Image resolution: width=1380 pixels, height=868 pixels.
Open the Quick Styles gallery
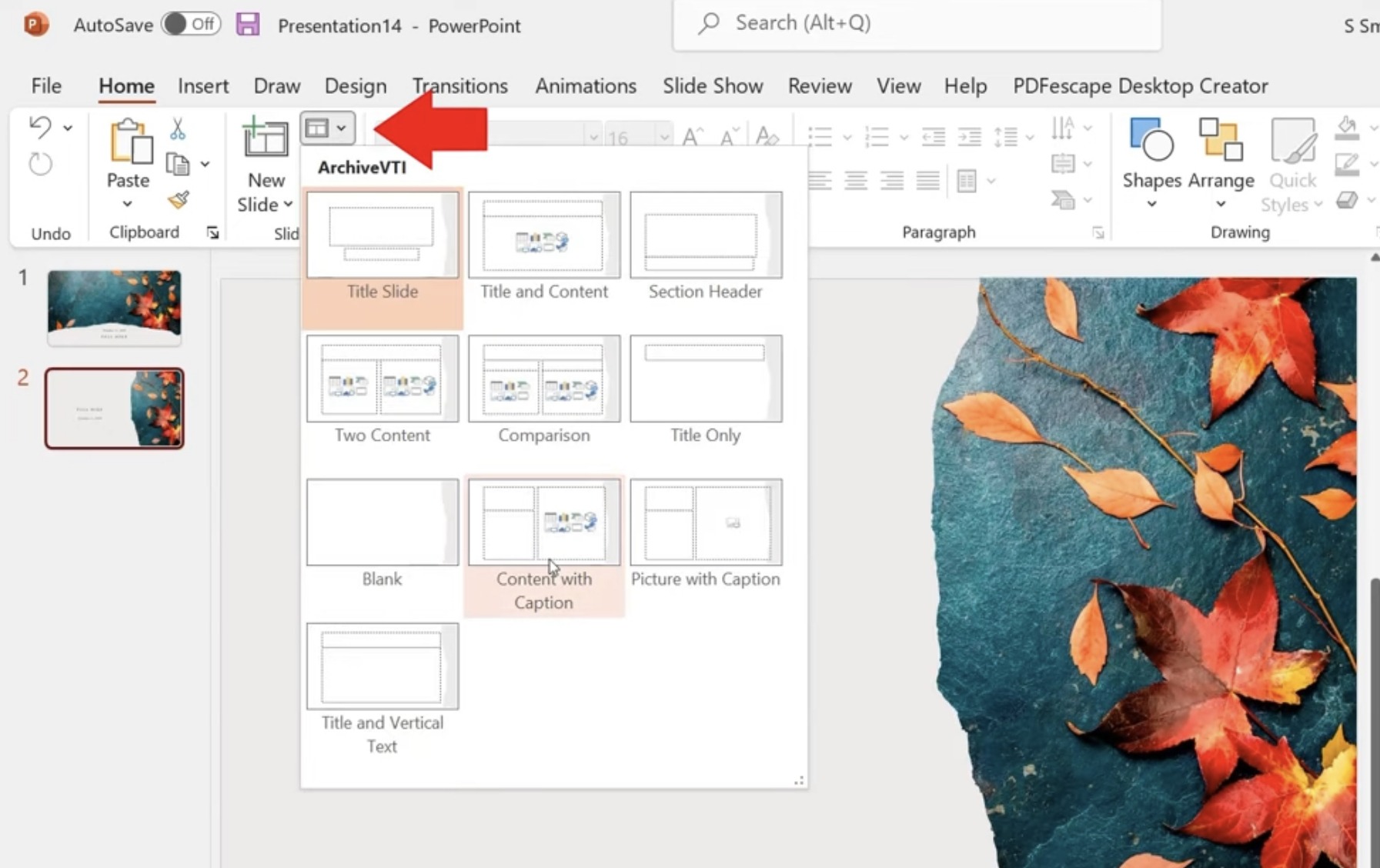[1293, 165]
